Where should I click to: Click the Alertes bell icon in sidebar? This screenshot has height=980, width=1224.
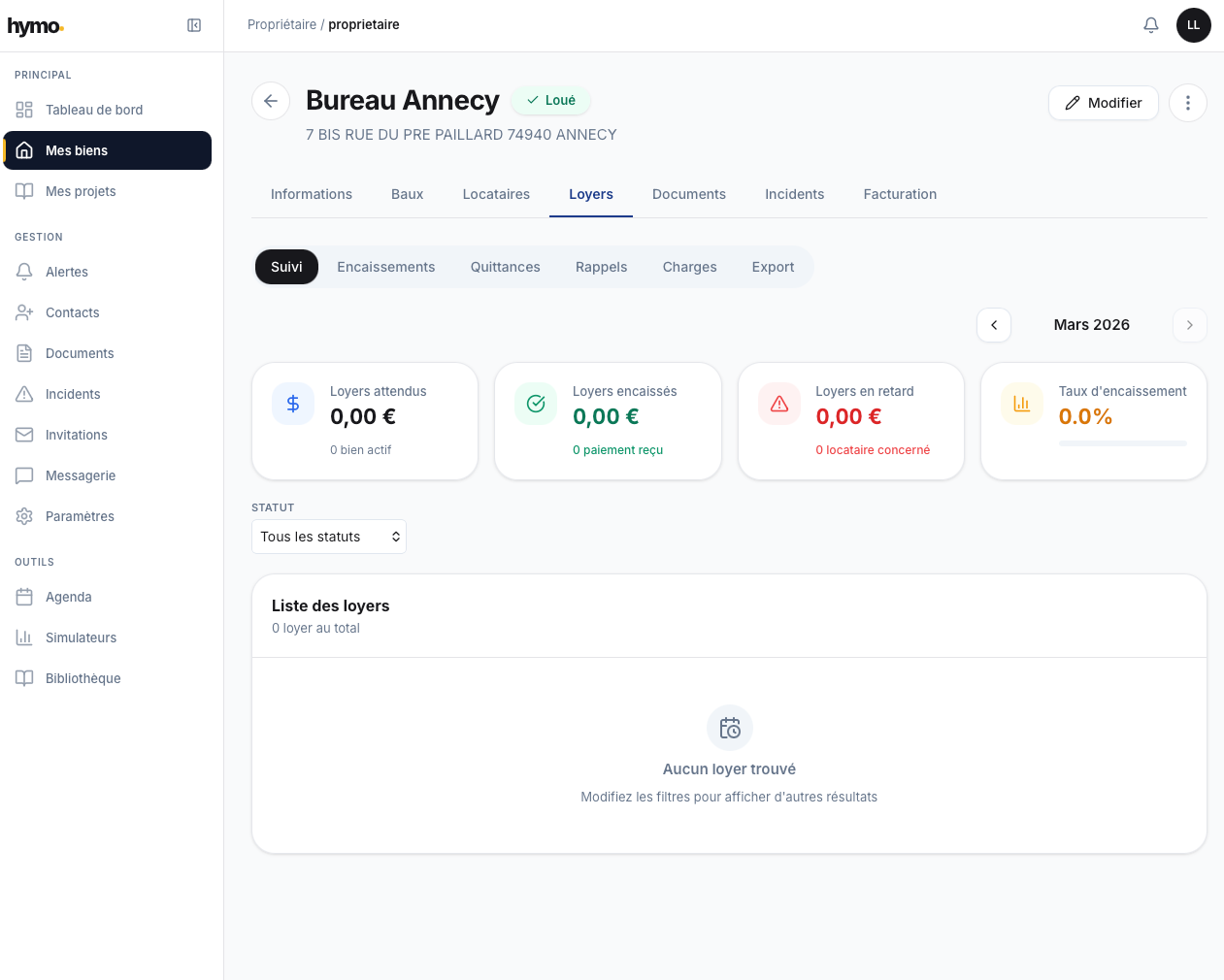click(25, 272)
